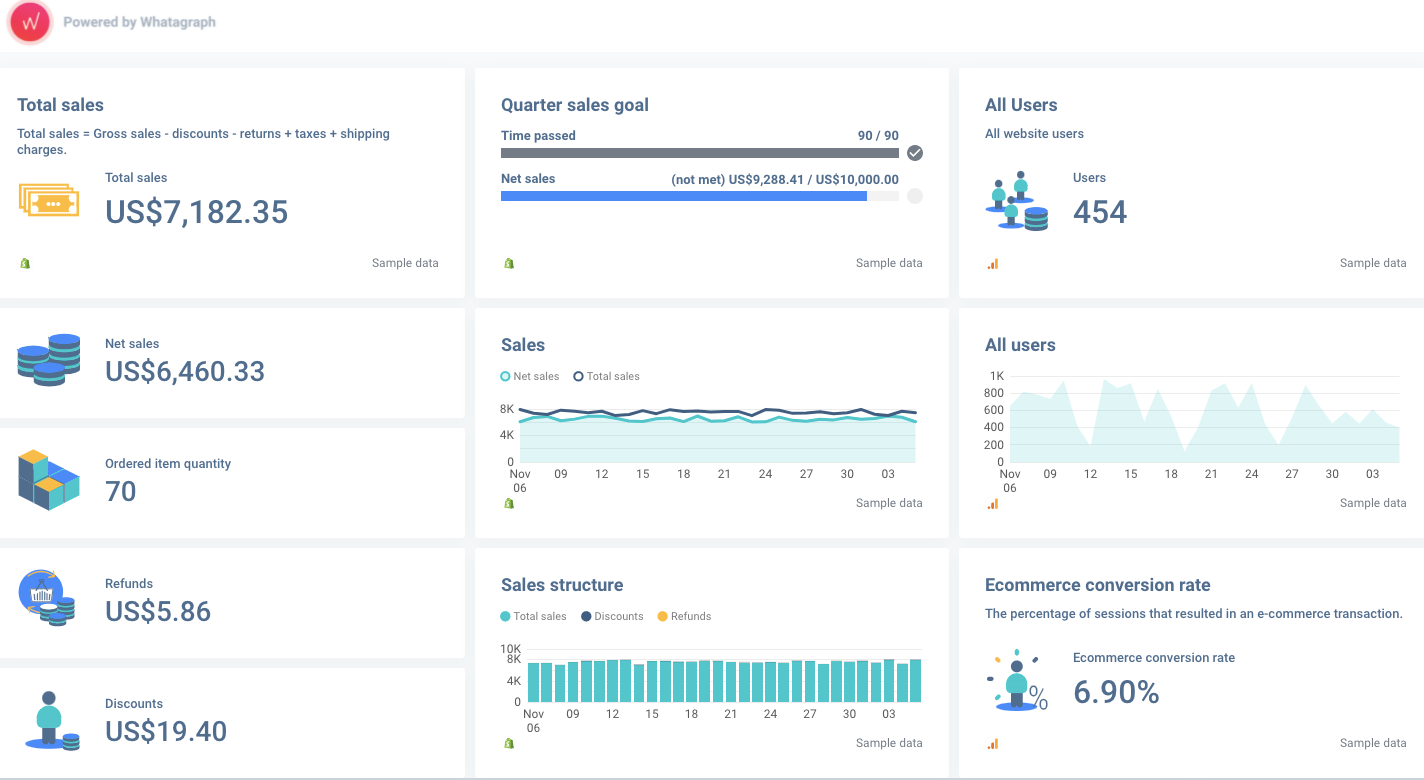Click Sample data in the Users 454 card
Screen dimensions: 1424x780
click(1373, 263)
